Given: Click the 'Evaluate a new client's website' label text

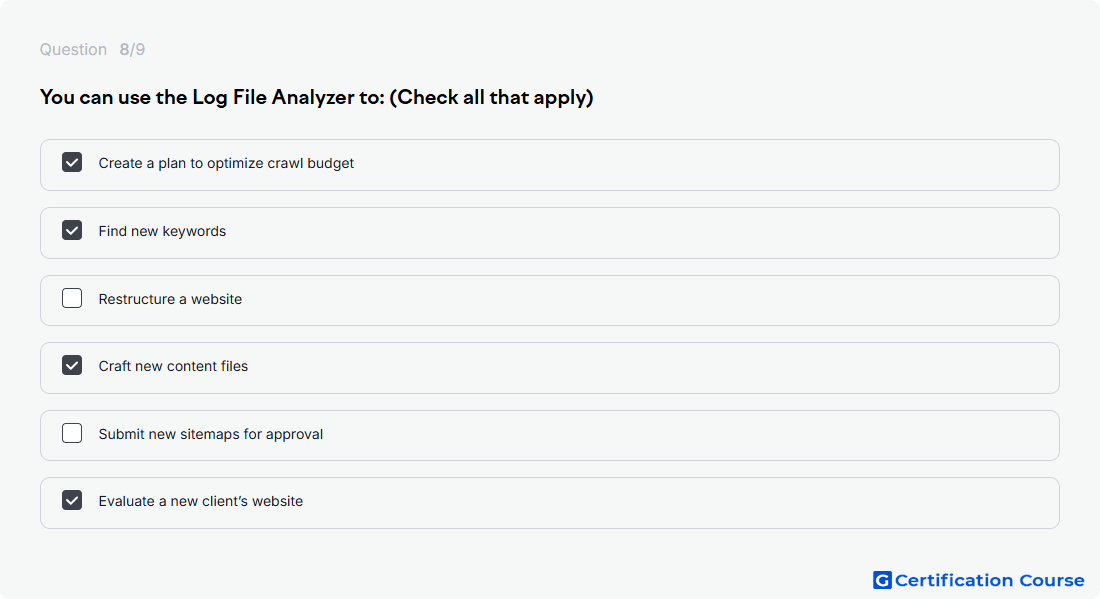Looking at the screenshot, I should pos(201,502).
